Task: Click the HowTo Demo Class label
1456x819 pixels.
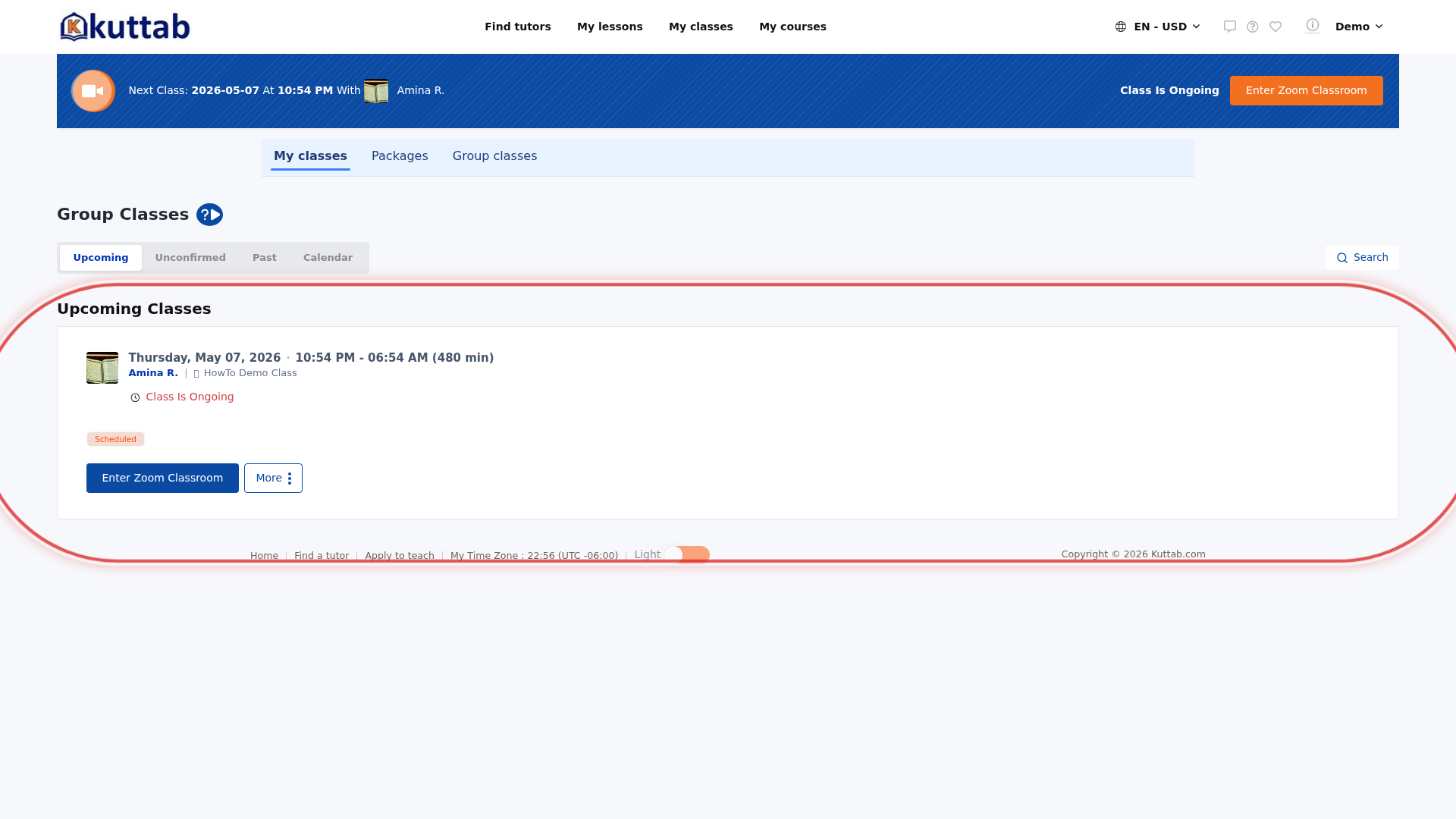Action: pos(250,373)
